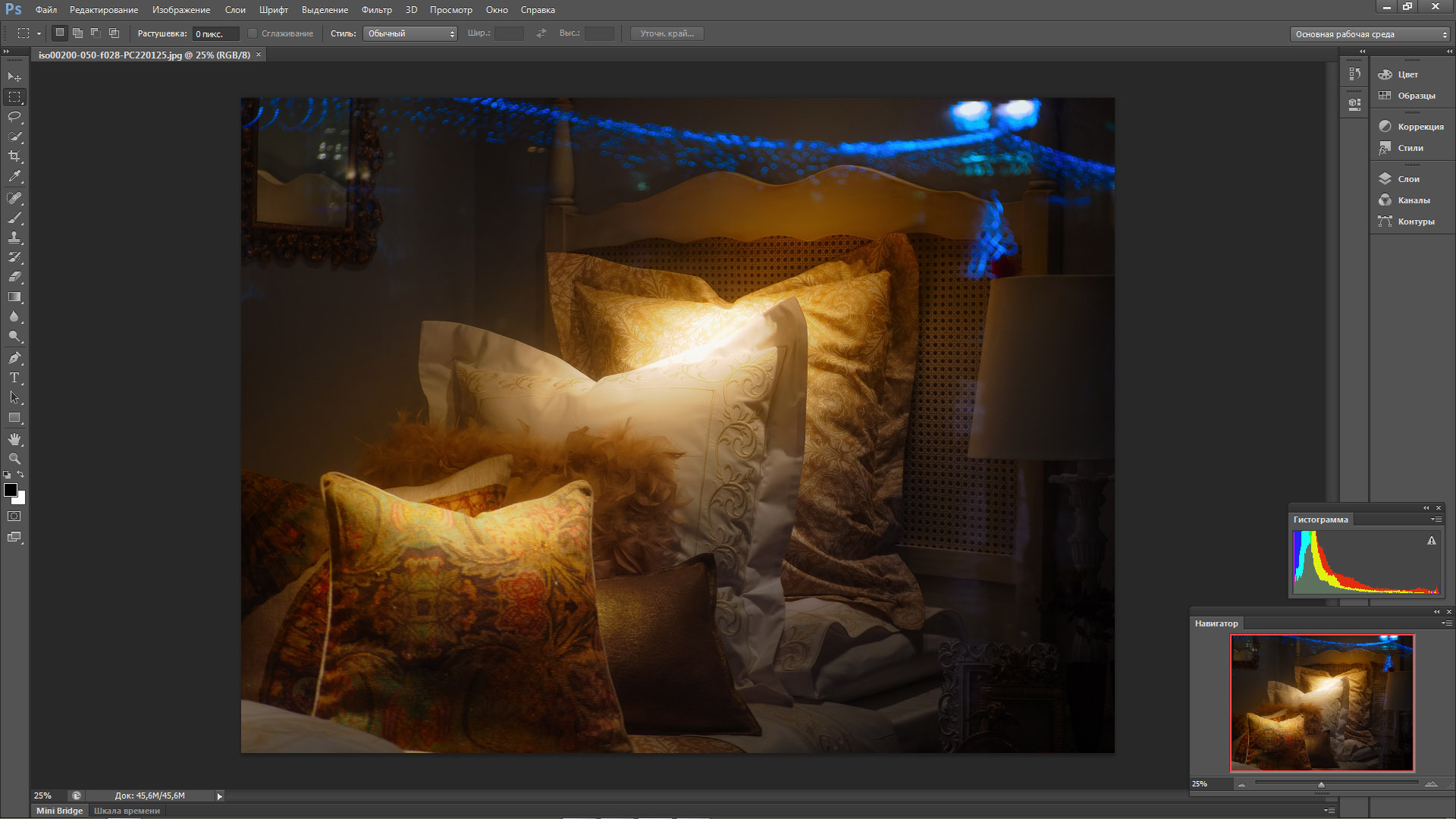The width and height of the screenshot is (1456, 819).
Task: Open the Фильтр menu
Action: [376, 10]
